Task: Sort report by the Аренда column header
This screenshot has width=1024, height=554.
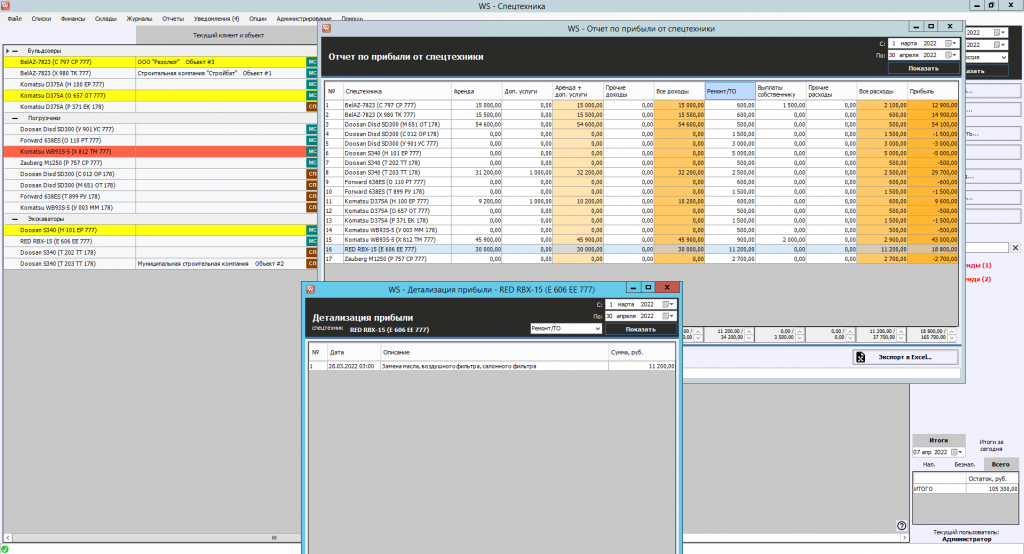Action: point(477,91)
